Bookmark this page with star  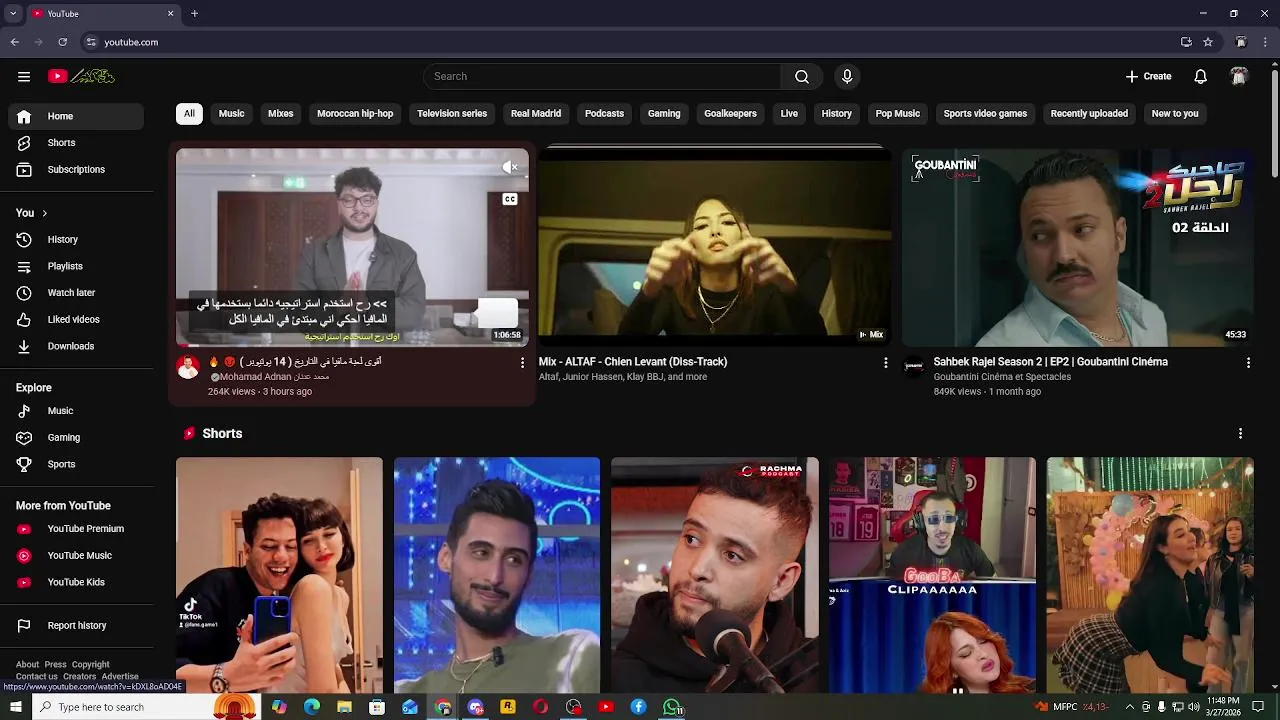click(1208, 42)
